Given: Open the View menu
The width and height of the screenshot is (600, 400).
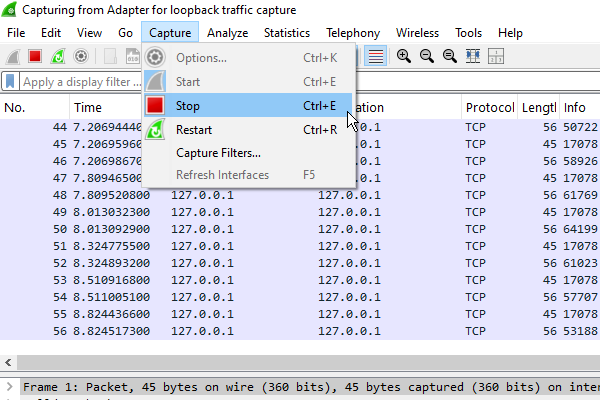Looking at the screenshot, I should pos(89,33).
